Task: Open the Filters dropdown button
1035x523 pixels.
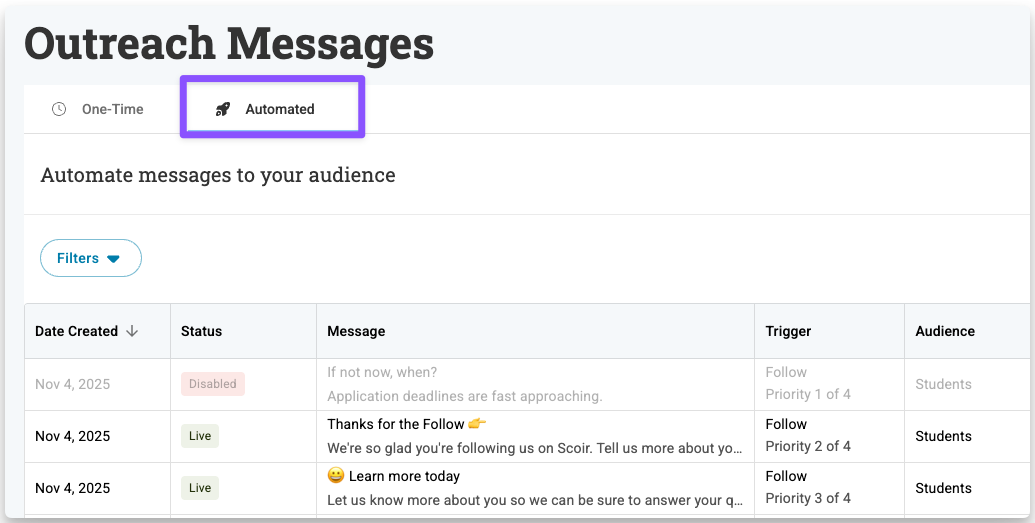Action: click(90, 258)
